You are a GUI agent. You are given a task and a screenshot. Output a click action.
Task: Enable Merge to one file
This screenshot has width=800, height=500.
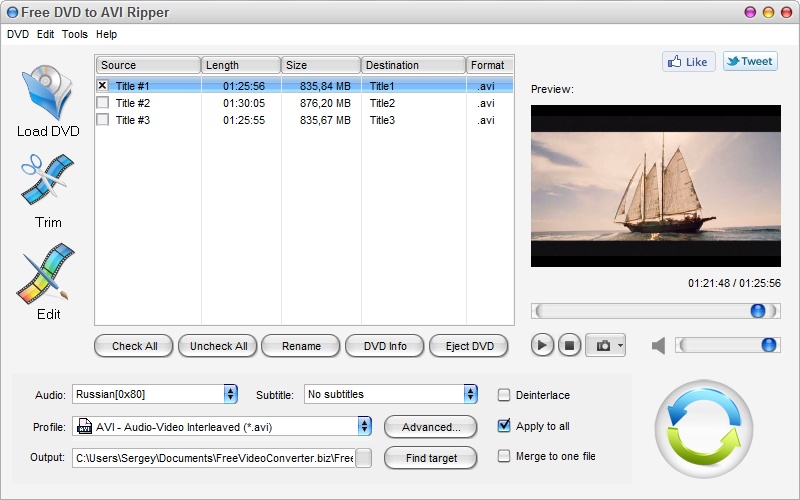tap(504, 456)
